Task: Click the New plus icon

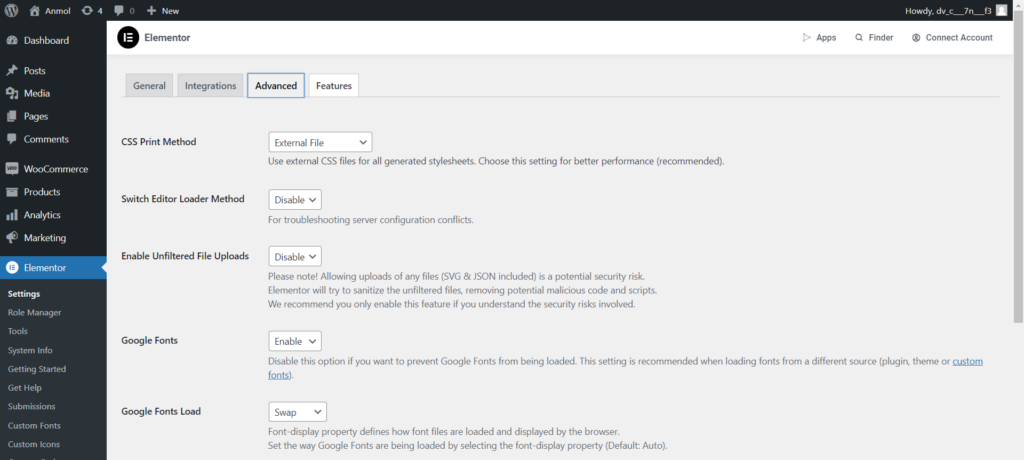Action: 151,10
